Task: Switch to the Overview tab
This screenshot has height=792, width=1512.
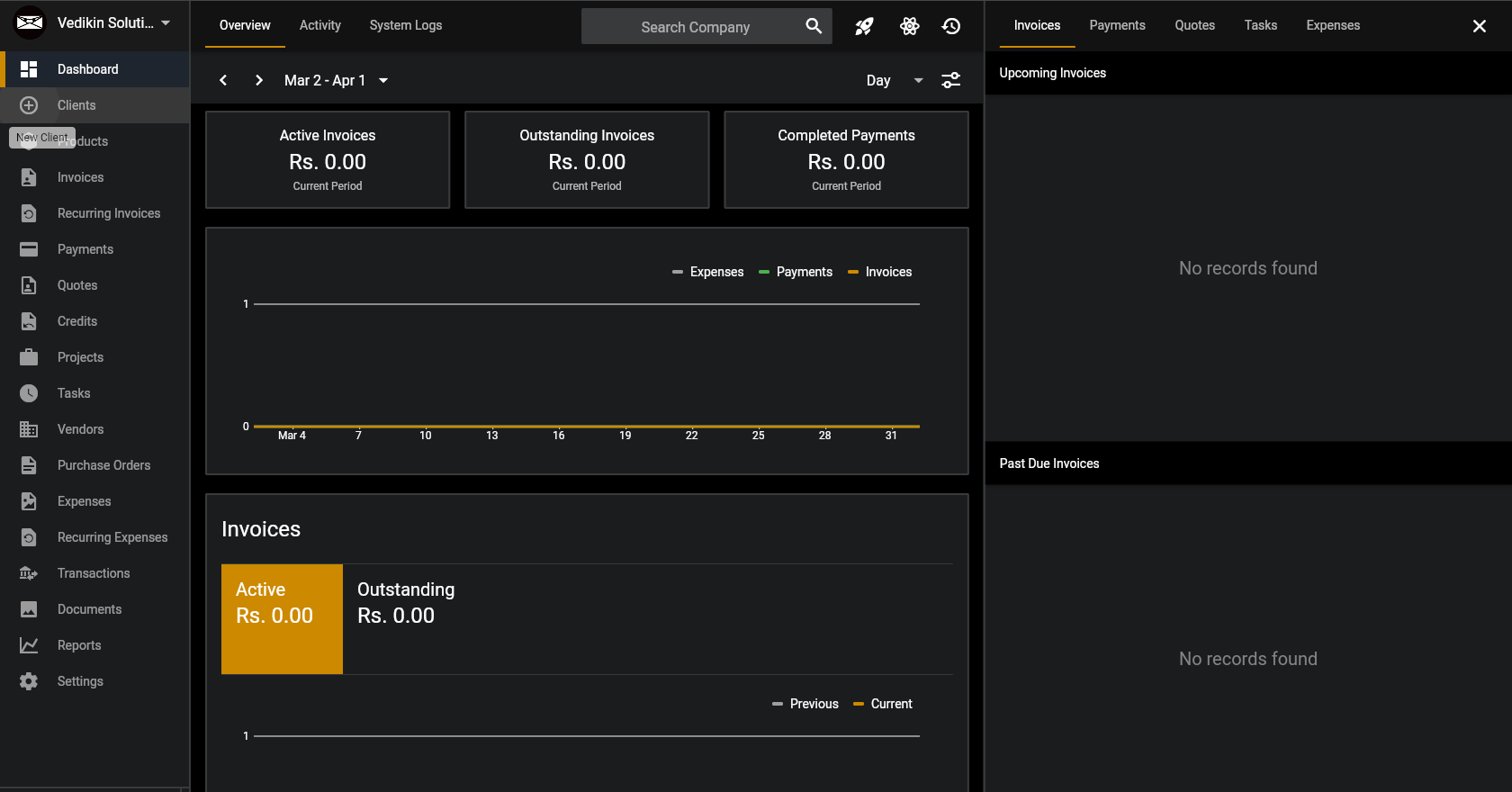Action: click(x=245, y=25)
